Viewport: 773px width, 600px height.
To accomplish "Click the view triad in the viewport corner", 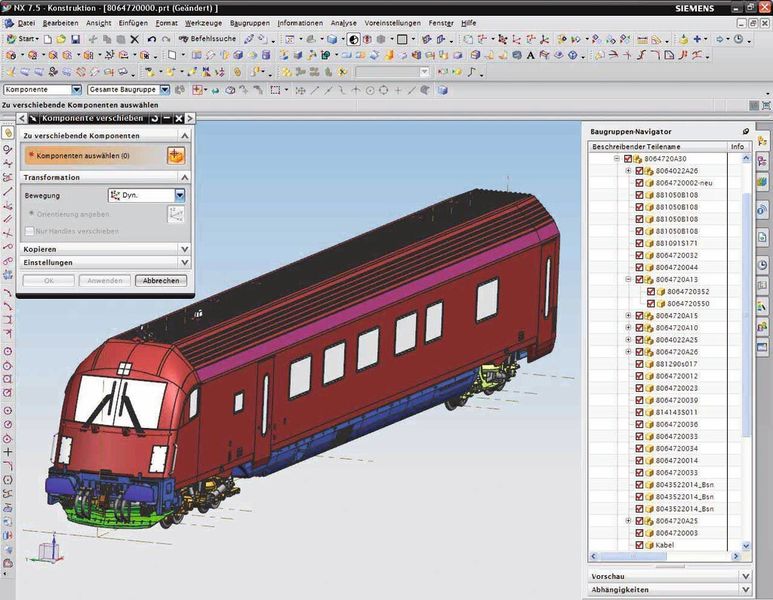I will coord(47,549).
